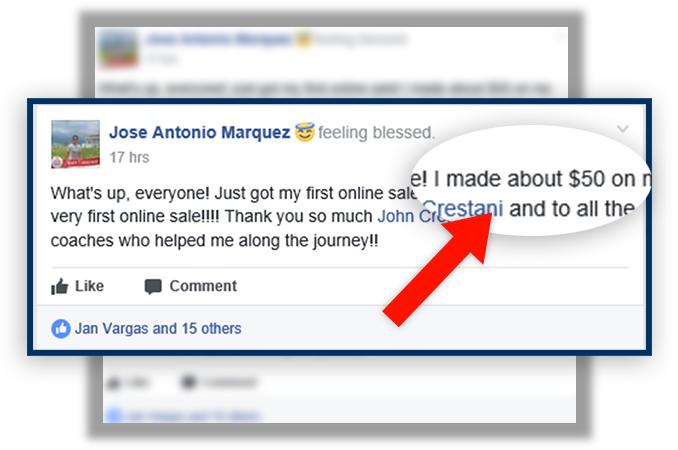Click the blurred Comment icon in background post
This screenshot has height=450, width=678.
(x=189, y=382)
